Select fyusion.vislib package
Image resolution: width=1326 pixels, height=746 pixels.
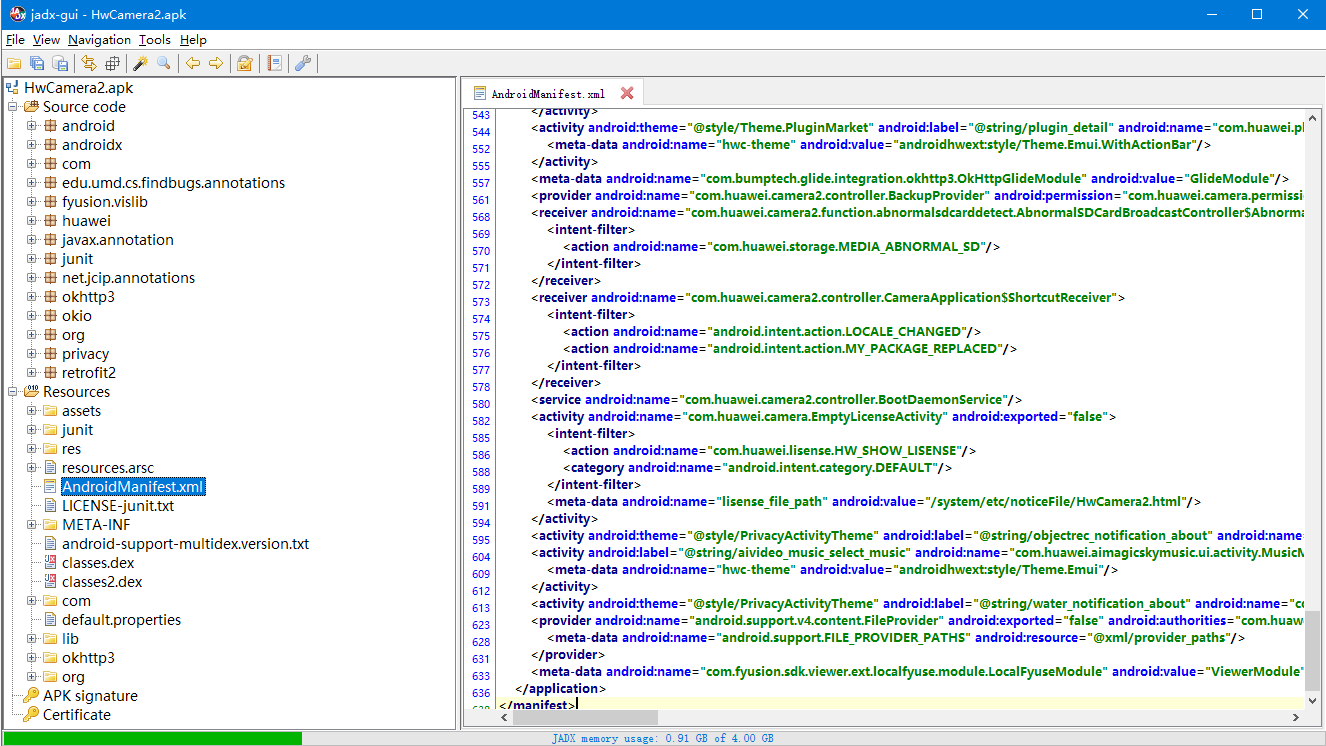105,202
